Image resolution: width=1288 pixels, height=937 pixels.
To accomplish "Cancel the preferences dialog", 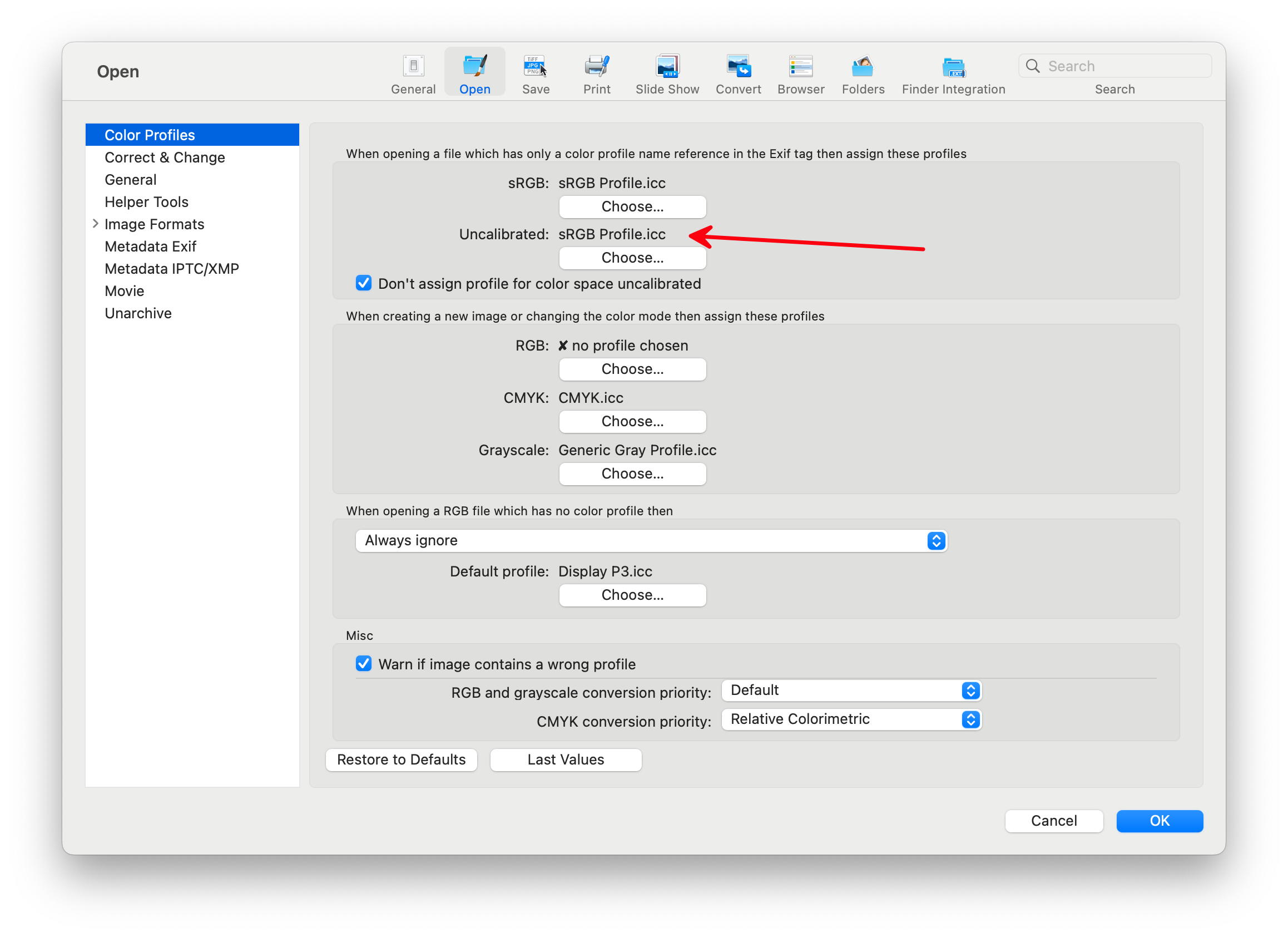I will click(x=1053, y=821).
